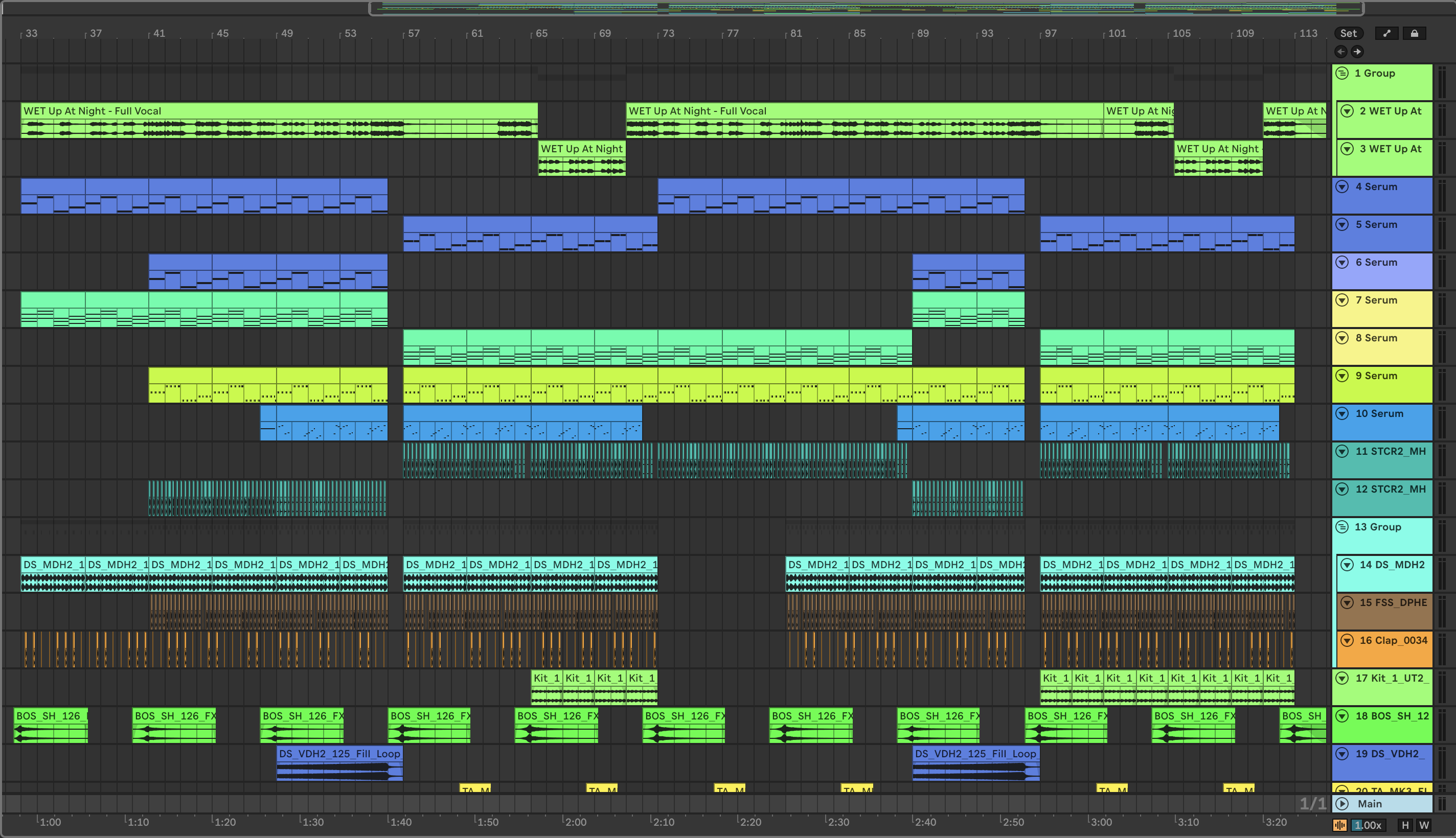This screenshot has width=1456, height=838.
Task: Click the 1 Group track icon
Action: [1342, 73]
